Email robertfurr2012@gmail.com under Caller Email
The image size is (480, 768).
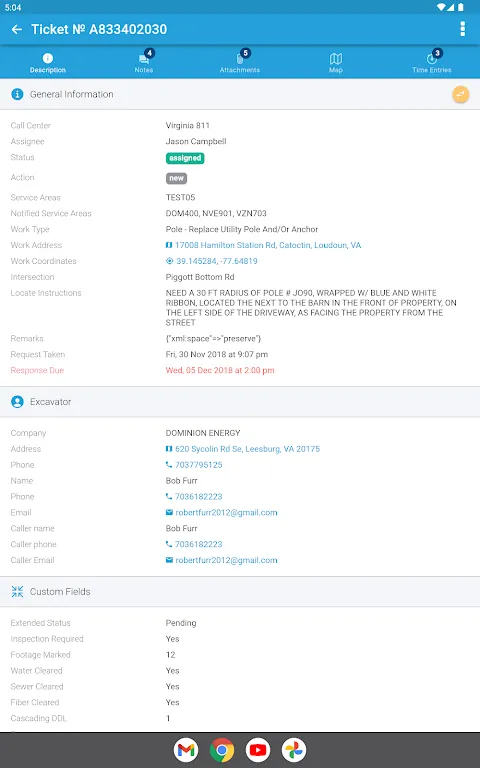[x=221, y=560]
